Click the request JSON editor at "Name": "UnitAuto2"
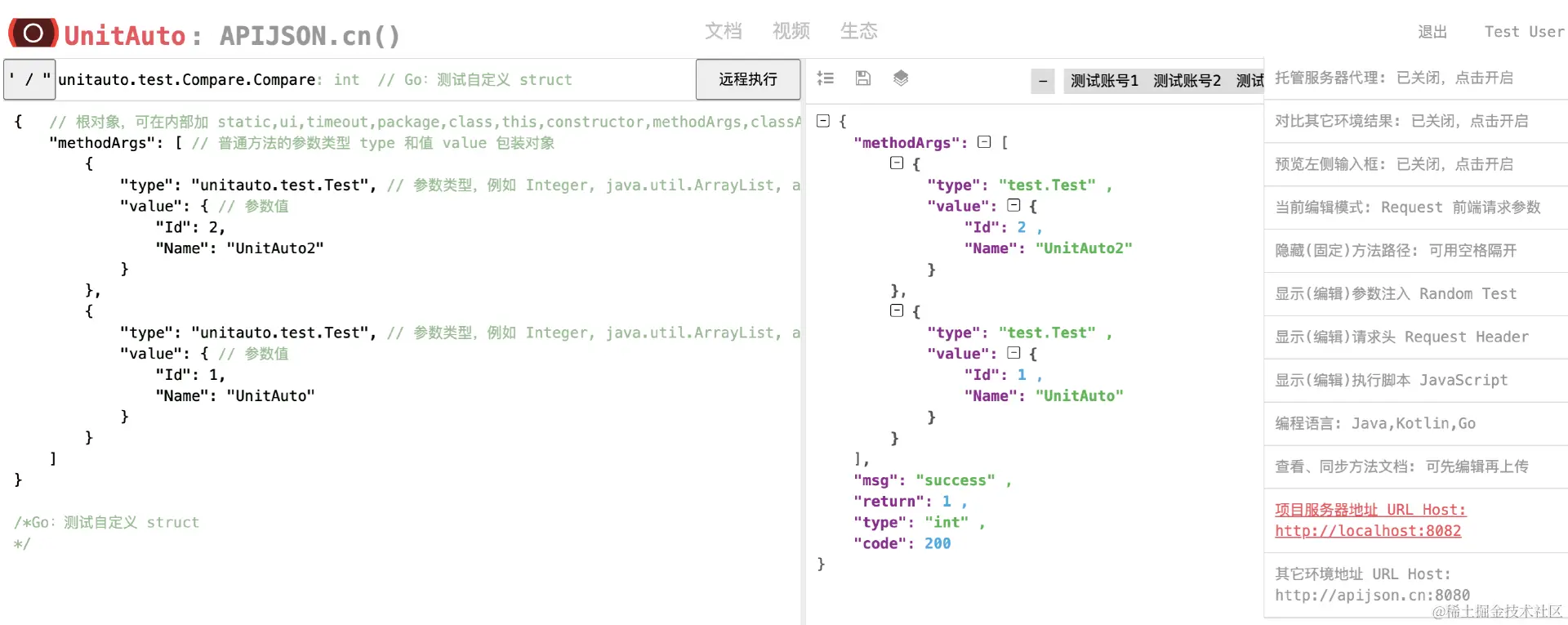This screenshot has height=625, width=1568. 239,248
